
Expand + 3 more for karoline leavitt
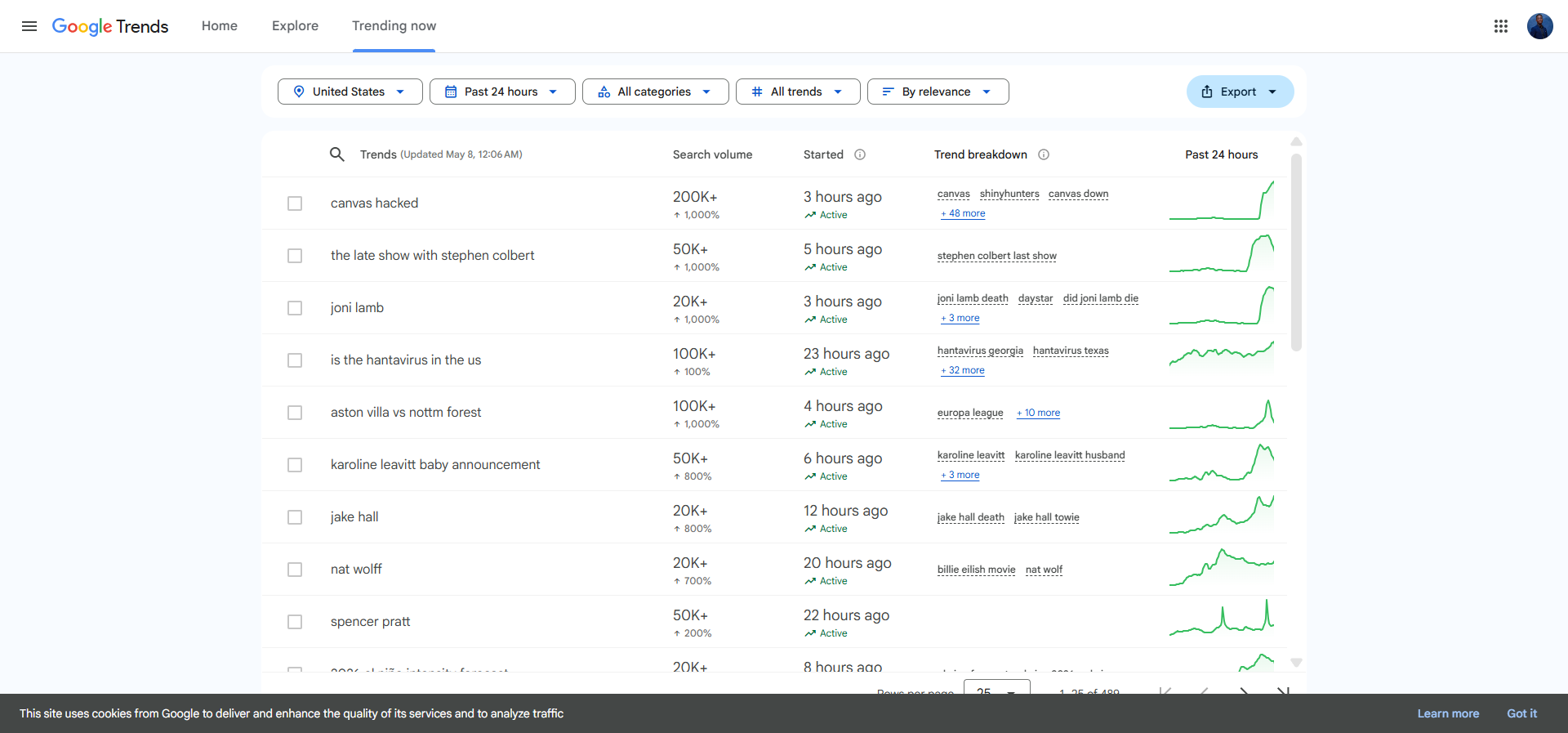point(960,475)
